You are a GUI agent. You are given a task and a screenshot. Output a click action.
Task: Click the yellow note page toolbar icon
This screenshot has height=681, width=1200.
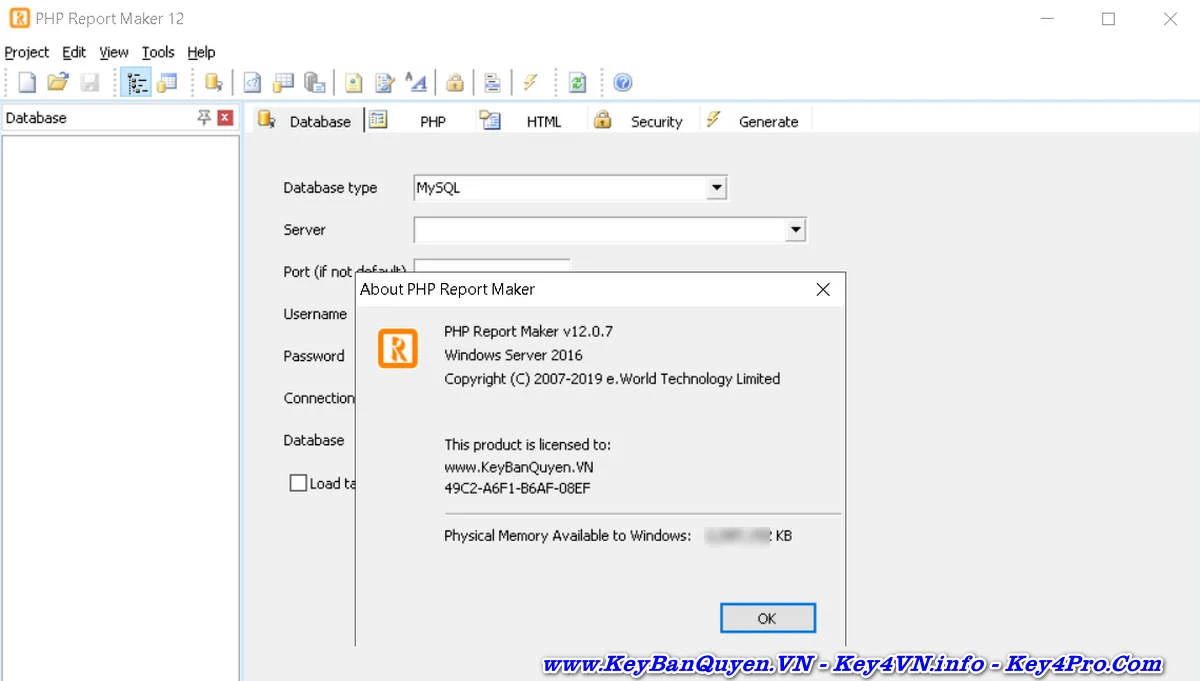[354, 82]
